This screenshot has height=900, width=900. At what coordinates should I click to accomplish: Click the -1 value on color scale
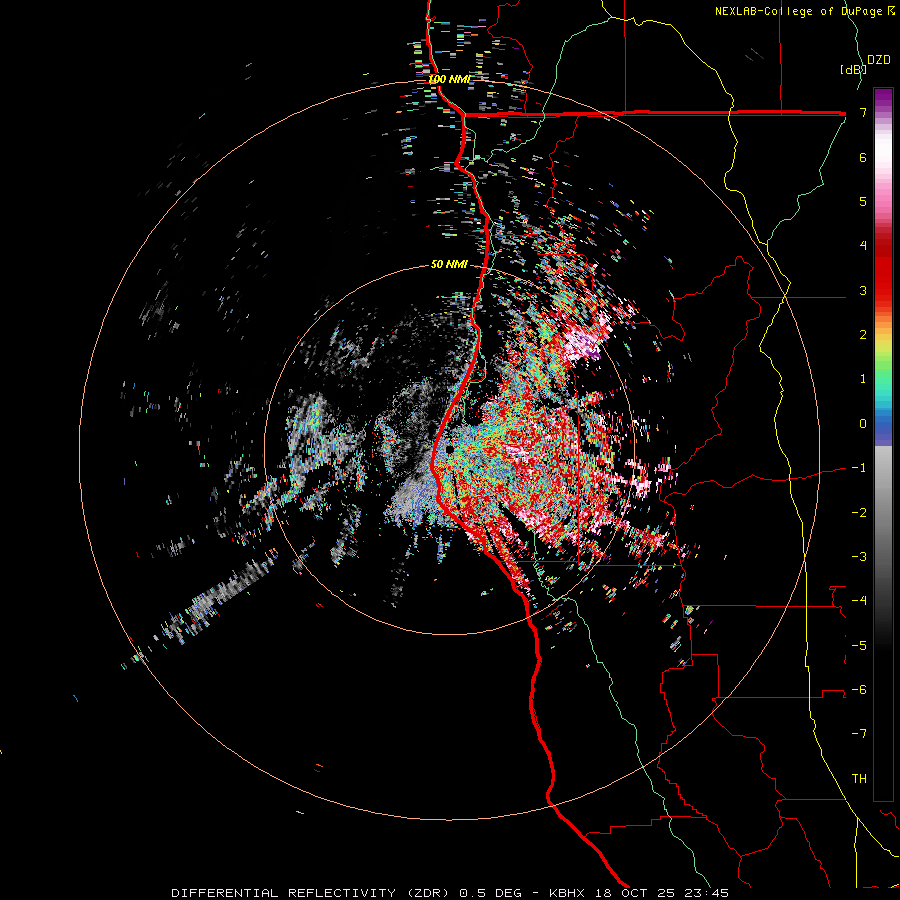[859, 468]
